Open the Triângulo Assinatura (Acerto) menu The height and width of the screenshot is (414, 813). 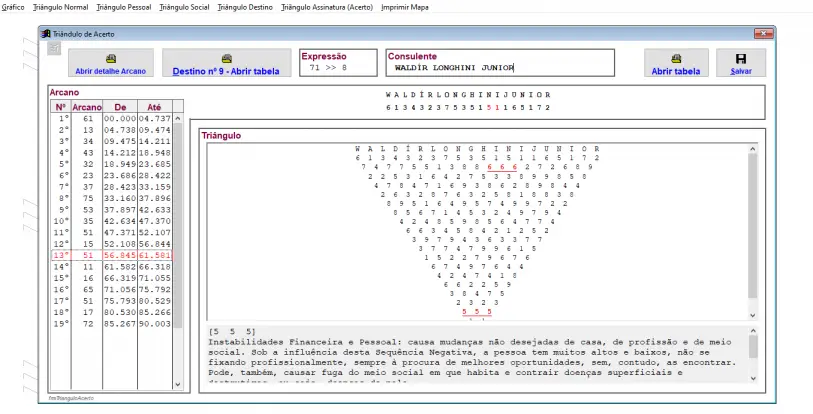coord(326,7)
